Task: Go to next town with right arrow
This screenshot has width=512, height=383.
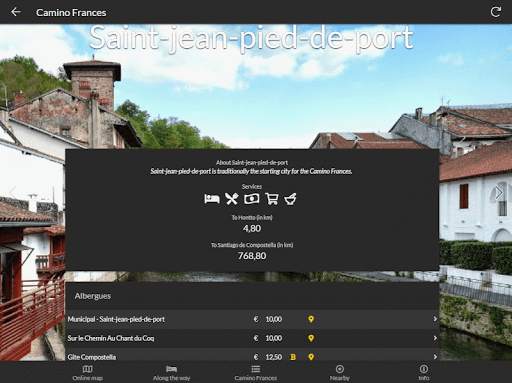Action: pos(499,192)
